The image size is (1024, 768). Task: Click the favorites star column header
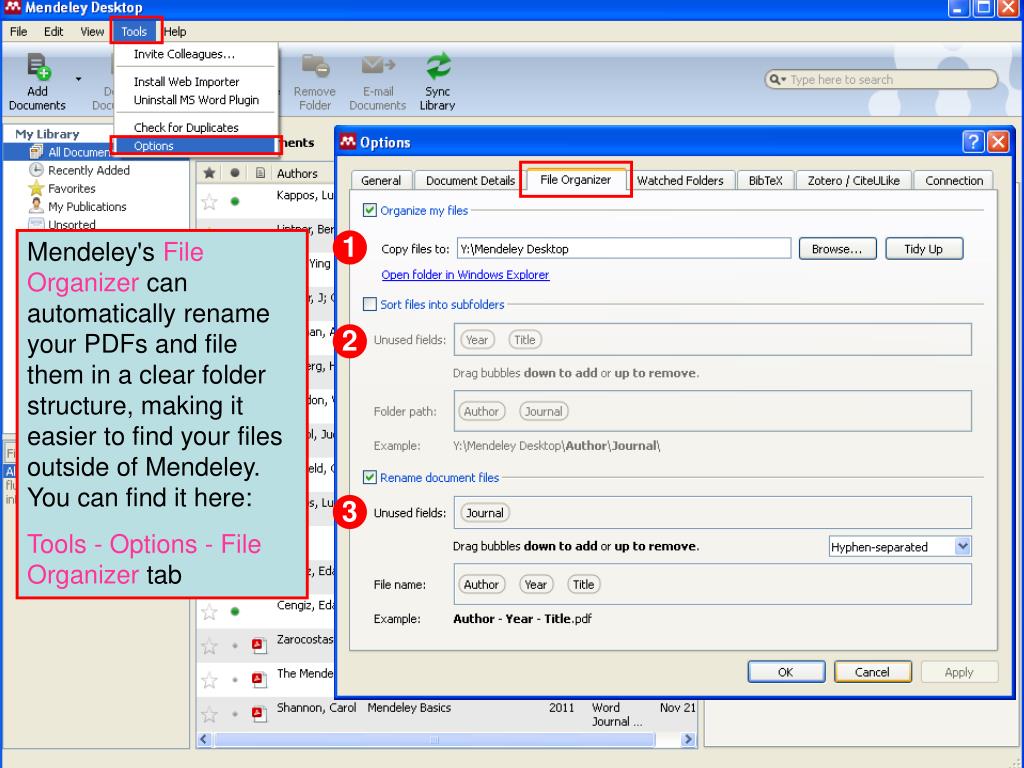coord(209,173)
